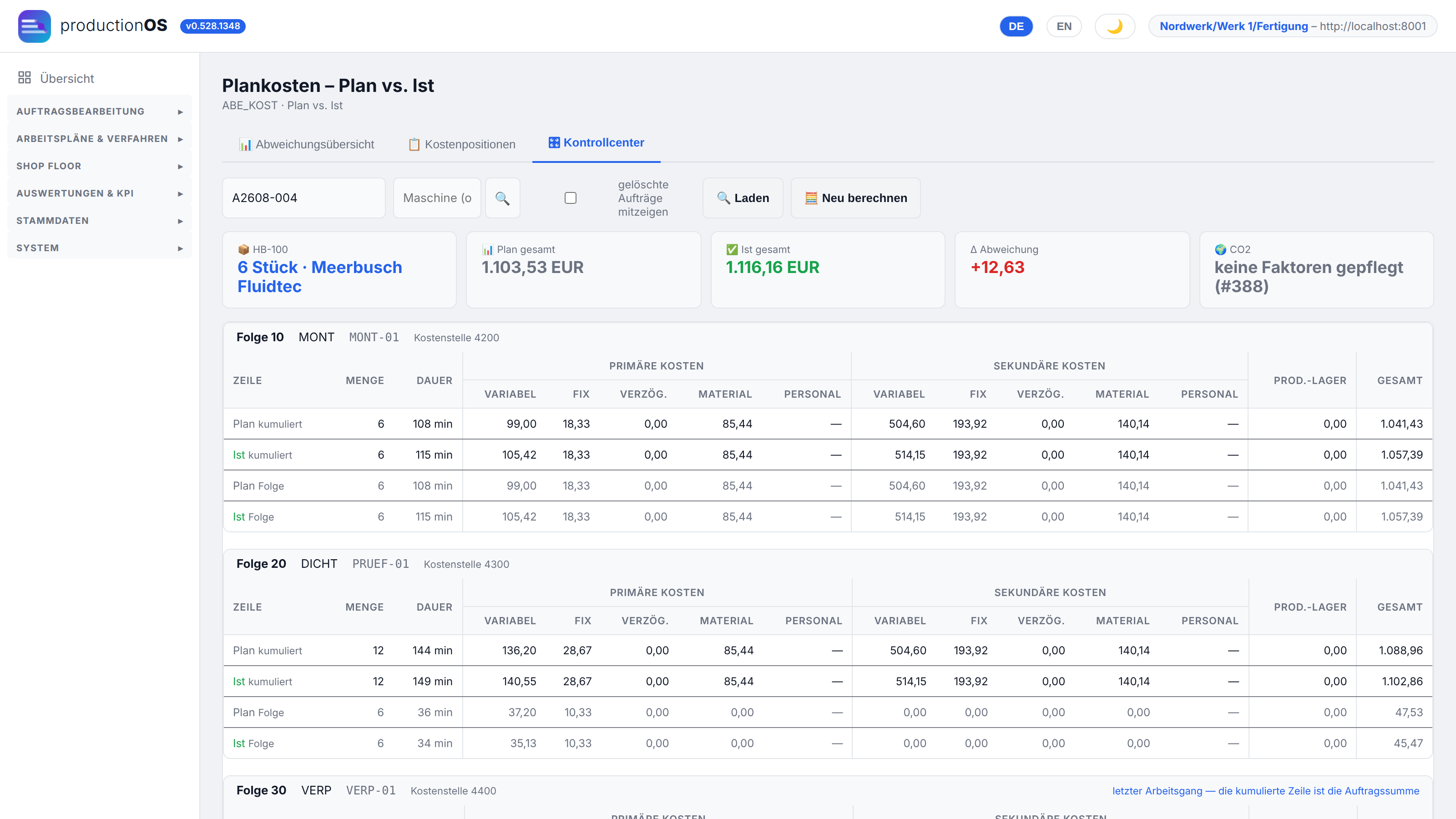Open Nordwerk/Werk 1/Fertigung location selector
This screenshot has height=819, width=1456.
1293,26
